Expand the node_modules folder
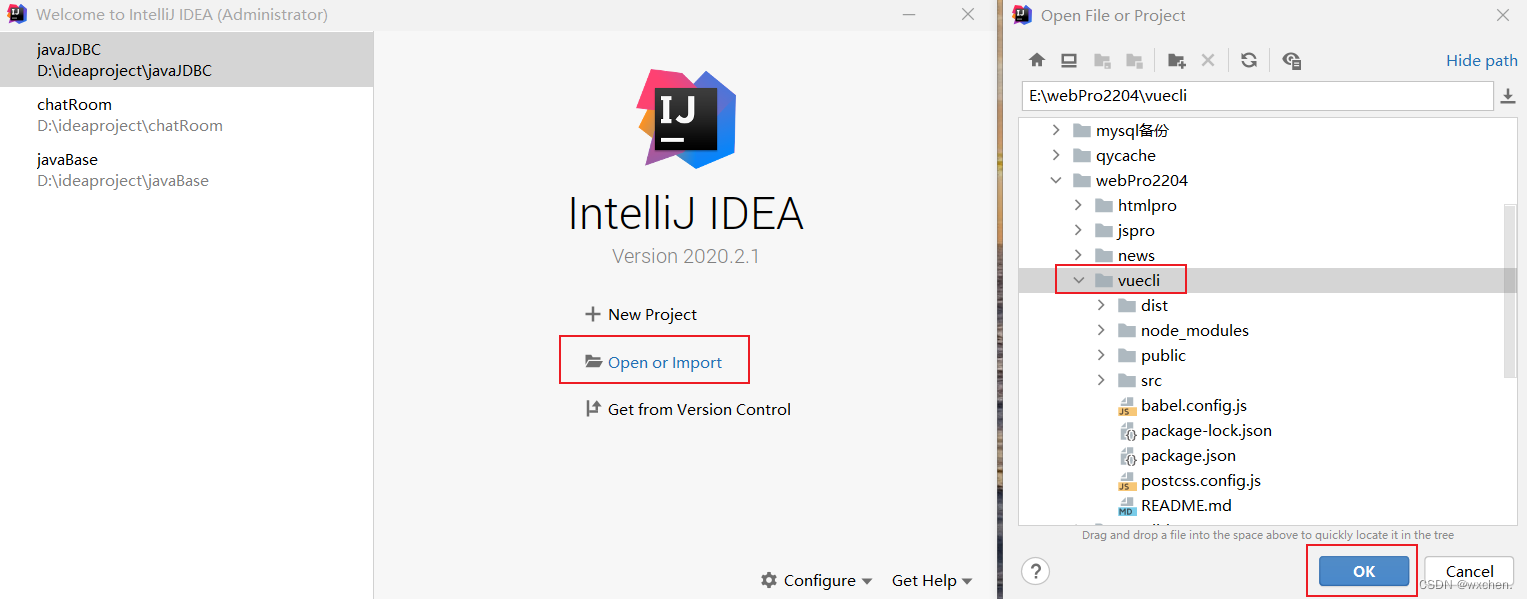The image size is (1527, 599). click(1101, 330)
